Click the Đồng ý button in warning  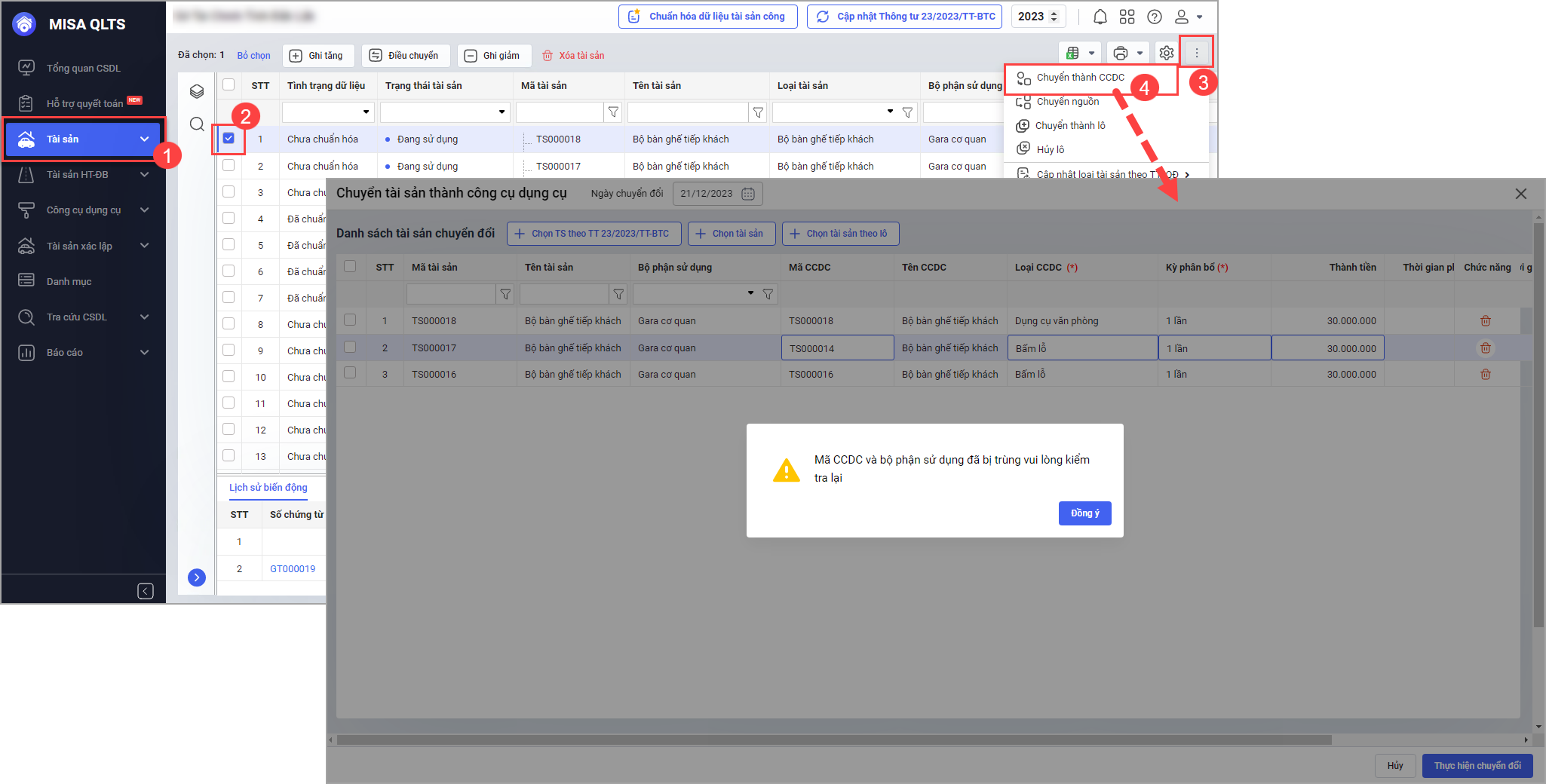1084,513
